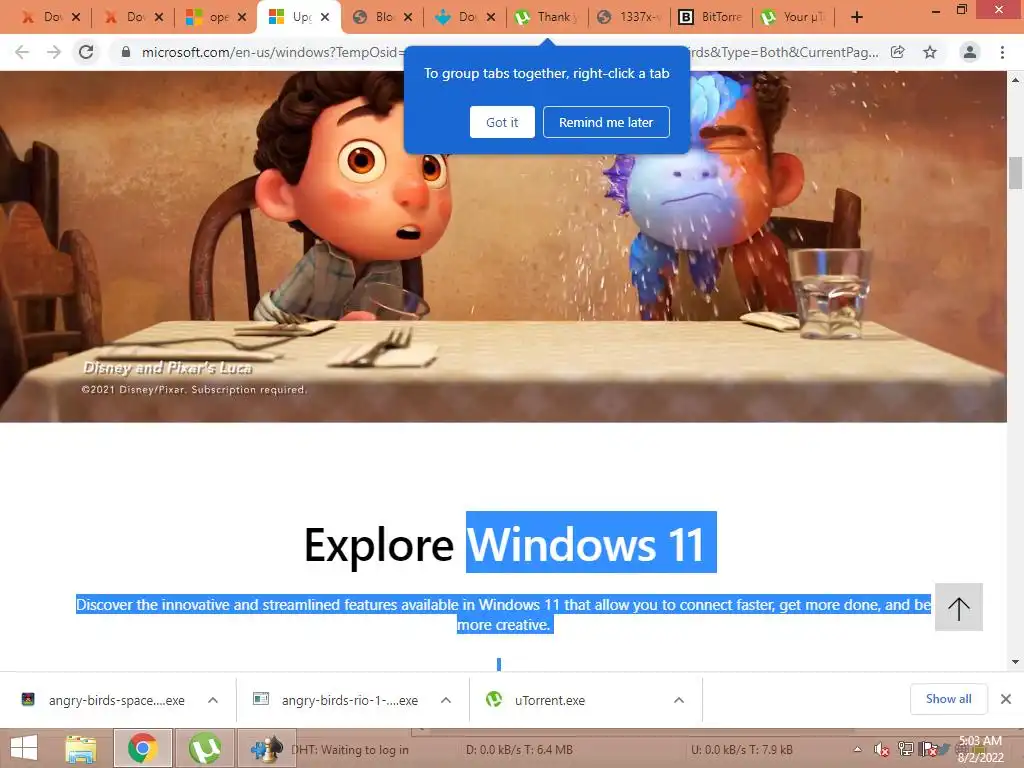
Task: Open the Windows Start menu
Action: click(x=24, y=748)
